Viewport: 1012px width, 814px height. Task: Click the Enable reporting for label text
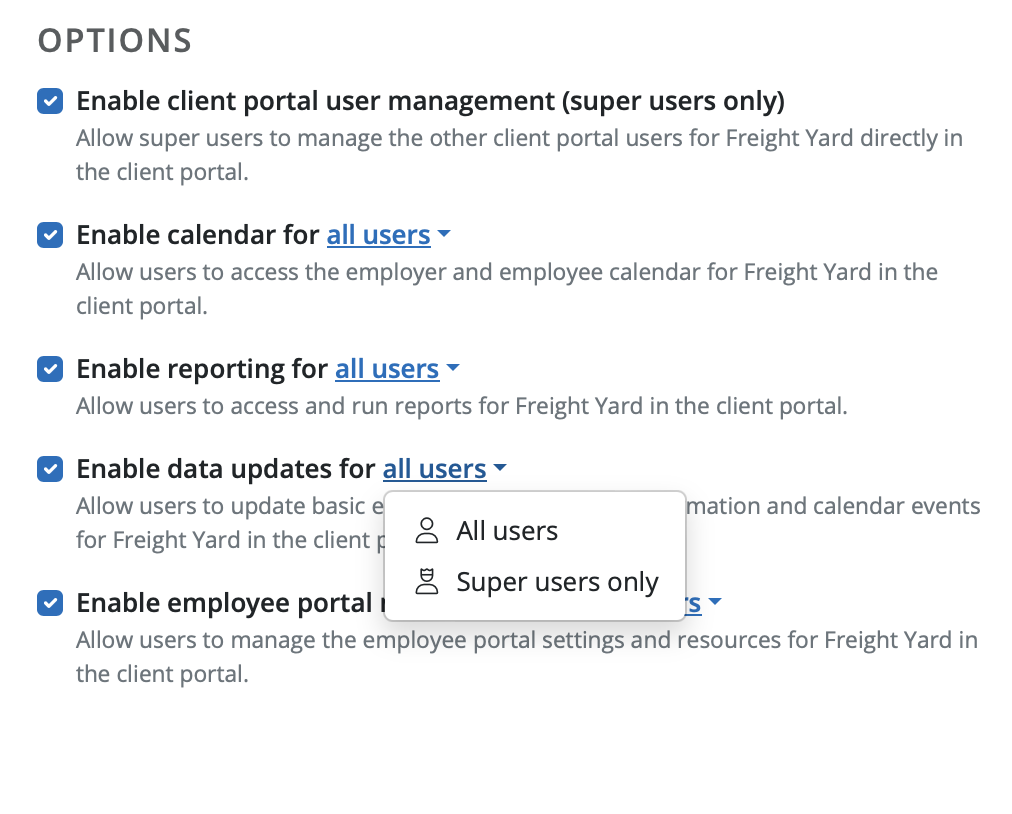(201, 369)
